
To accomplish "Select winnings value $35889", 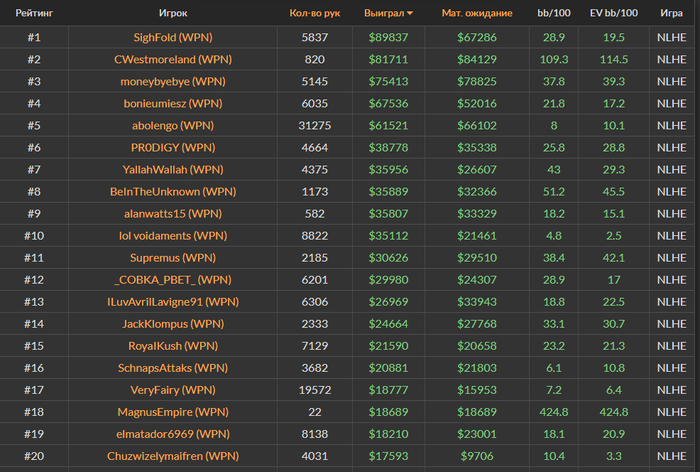I will (x=388, y=192).
